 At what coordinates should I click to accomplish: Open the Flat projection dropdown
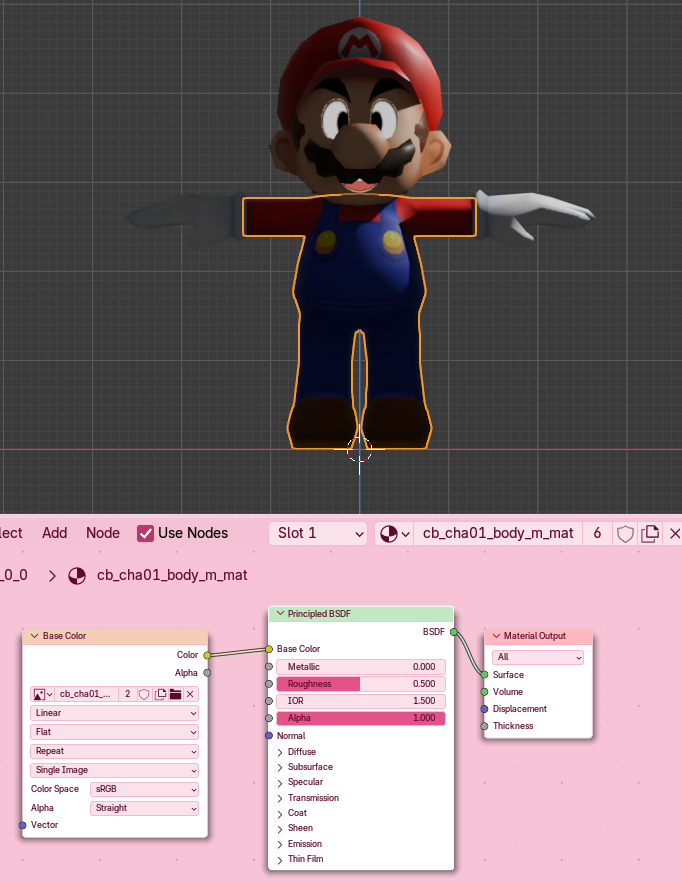click(114, 732)
